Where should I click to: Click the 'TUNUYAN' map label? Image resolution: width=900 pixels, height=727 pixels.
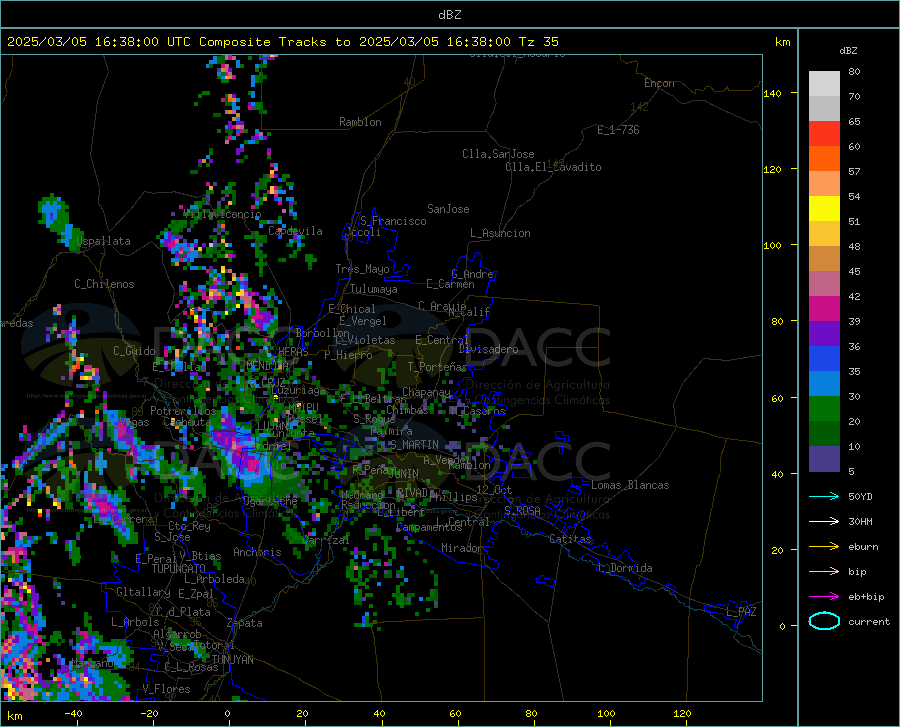[232, 660]
